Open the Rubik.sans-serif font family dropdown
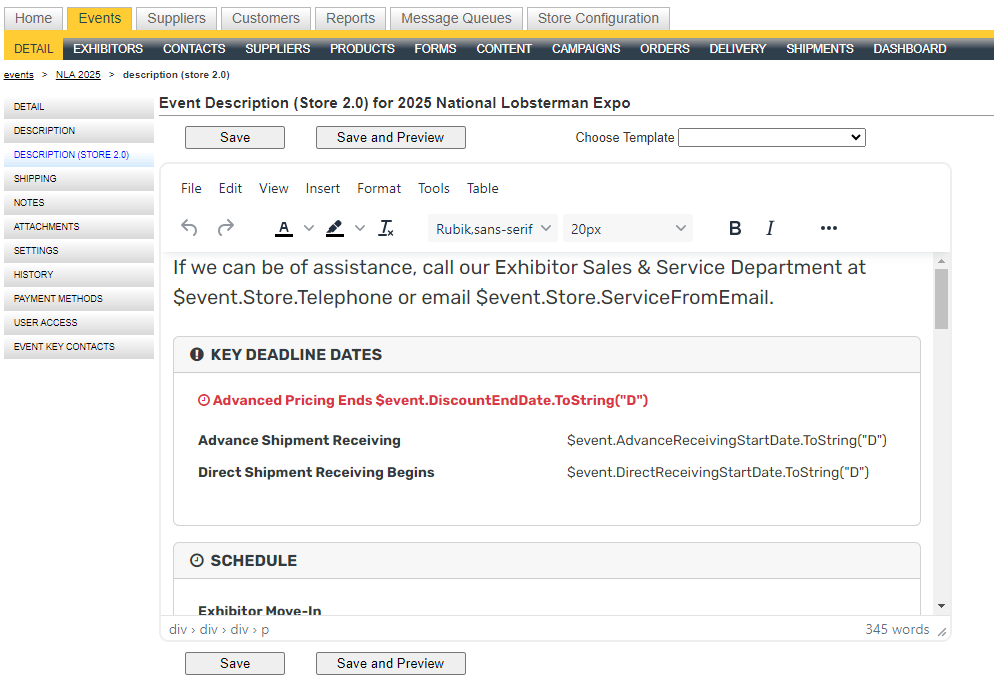Image resolution: width=1001 pixels, height=686 pixels. [x=492, y=228]
